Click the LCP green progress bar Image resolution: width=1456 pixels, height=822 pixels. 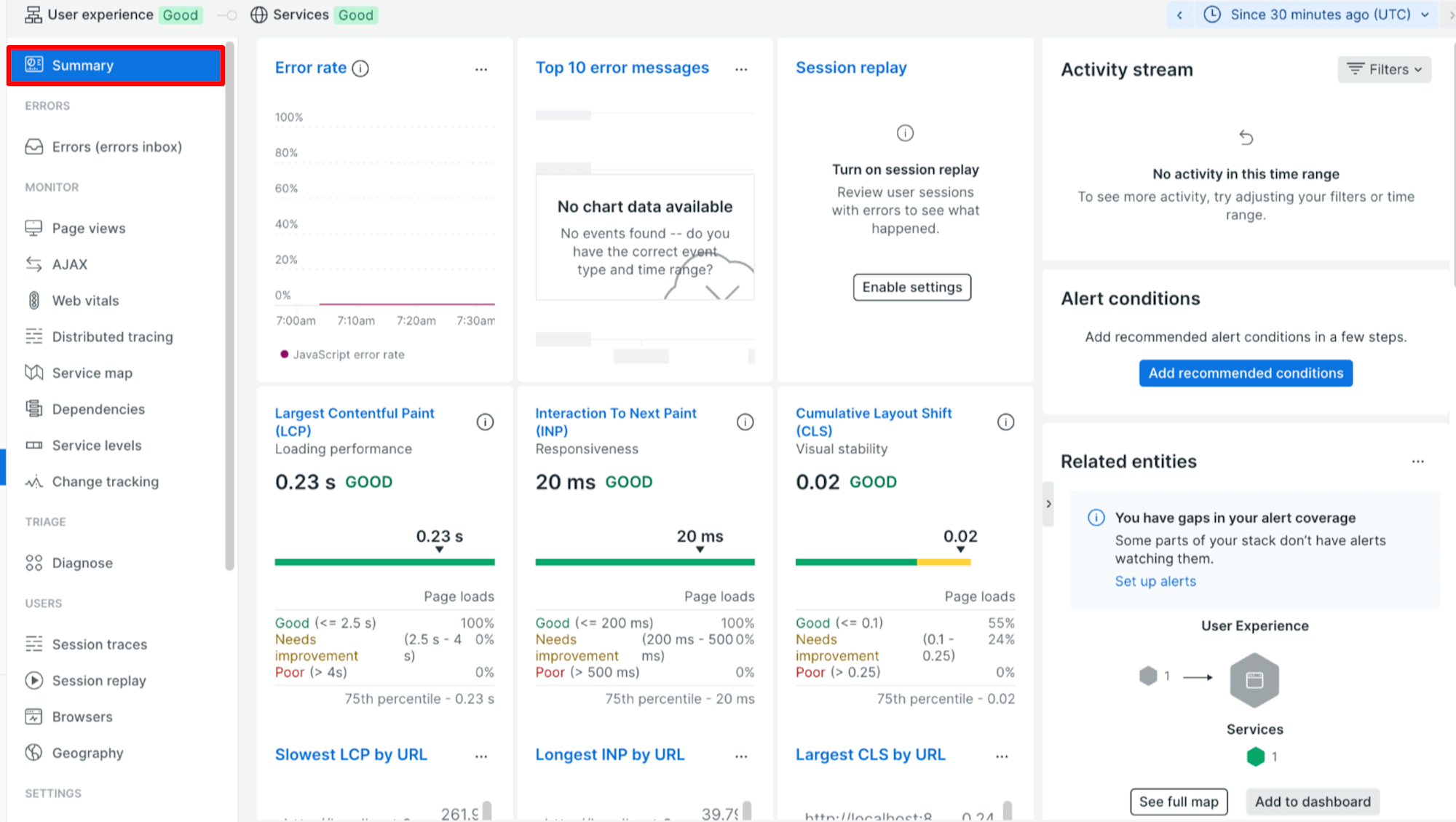pyautogui.click(x=384, y=562)
